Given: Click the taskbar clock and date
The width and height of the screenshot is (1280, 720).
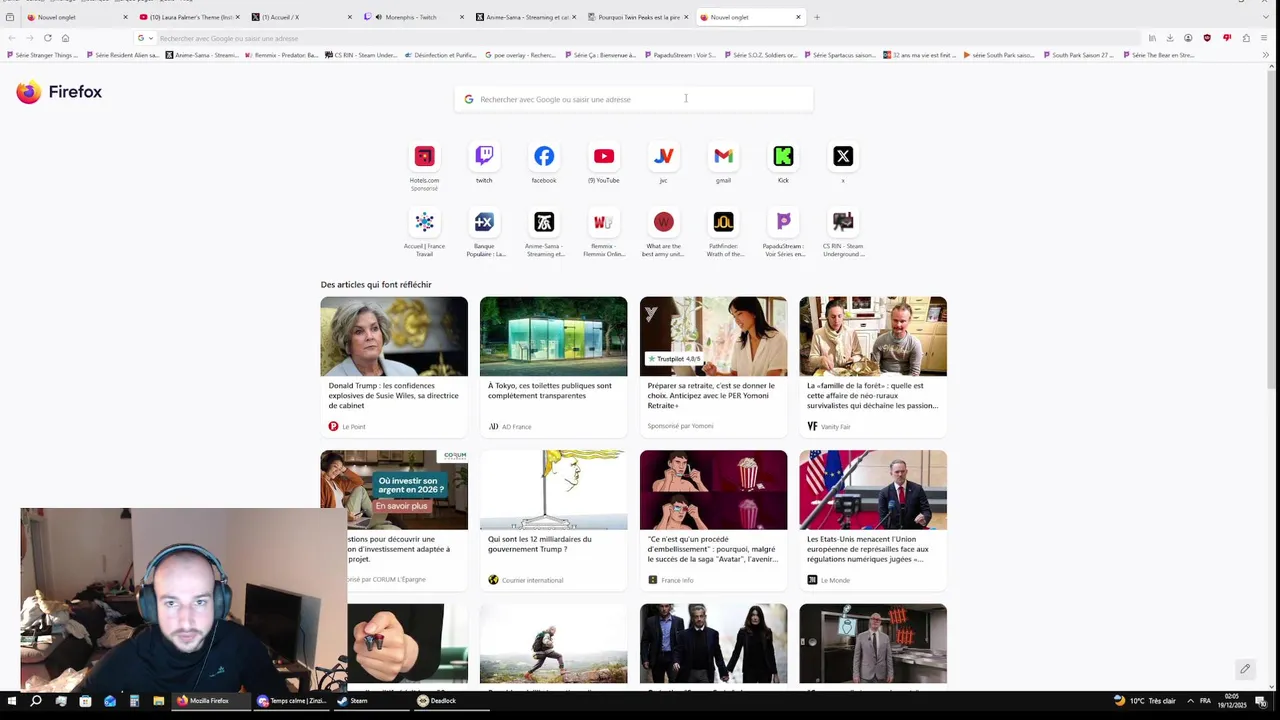Looking at the screenshot, I should (x=1232, y=701).
